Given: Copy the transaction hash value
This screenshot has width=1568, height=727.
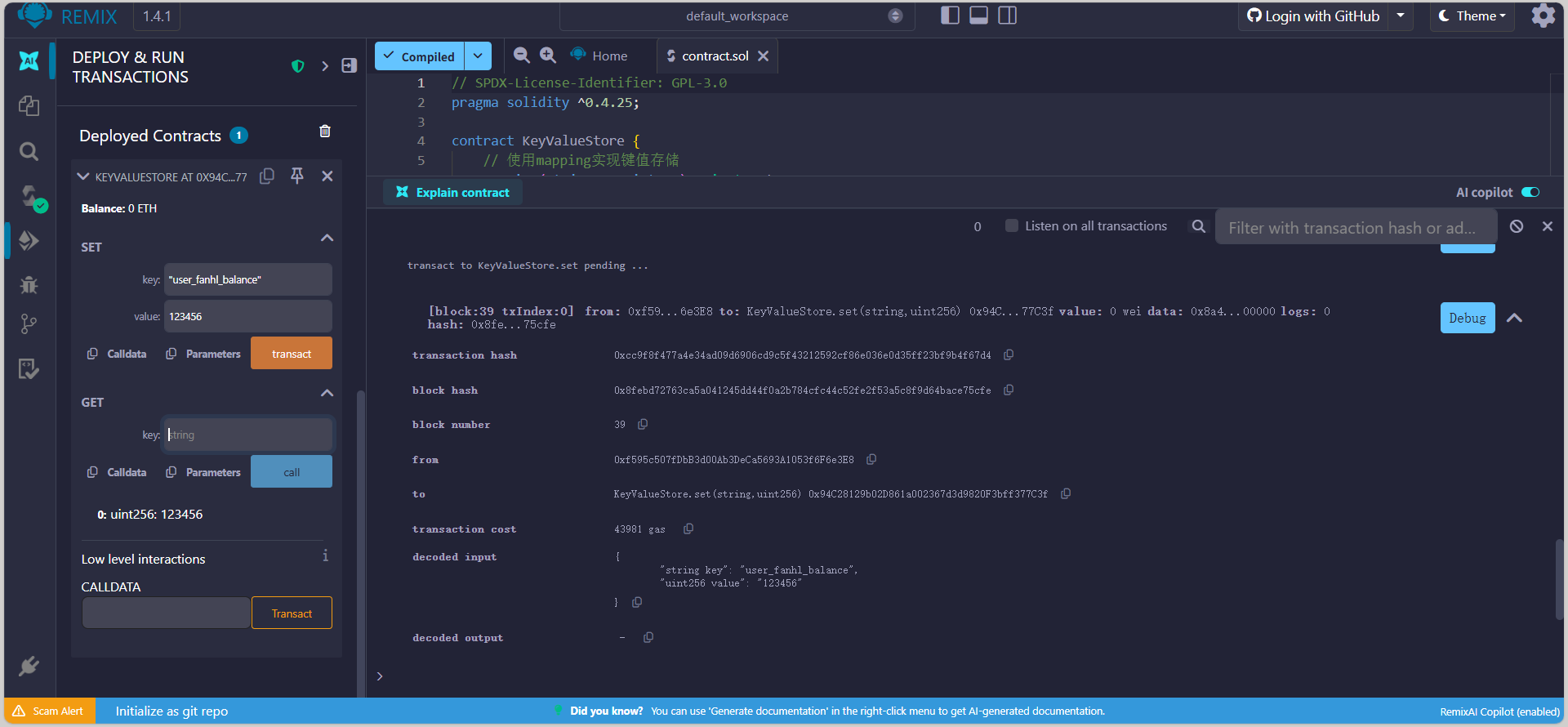Looking at the screenshot, I should (x=1009, y=355).
